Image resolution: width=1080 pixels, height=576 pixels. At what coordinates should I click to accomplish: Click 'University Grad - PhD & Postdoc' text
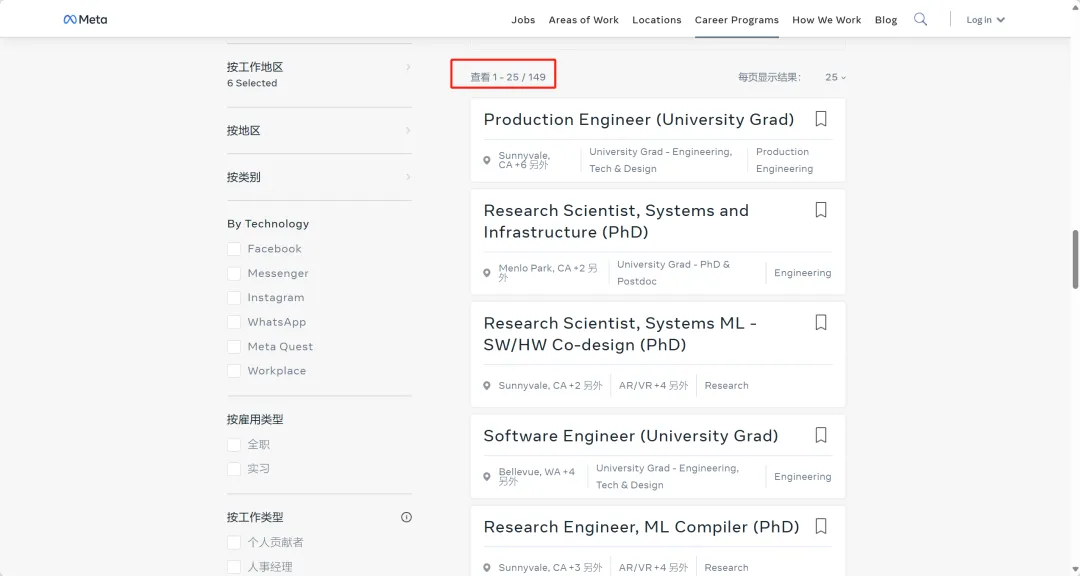(674, 273)
